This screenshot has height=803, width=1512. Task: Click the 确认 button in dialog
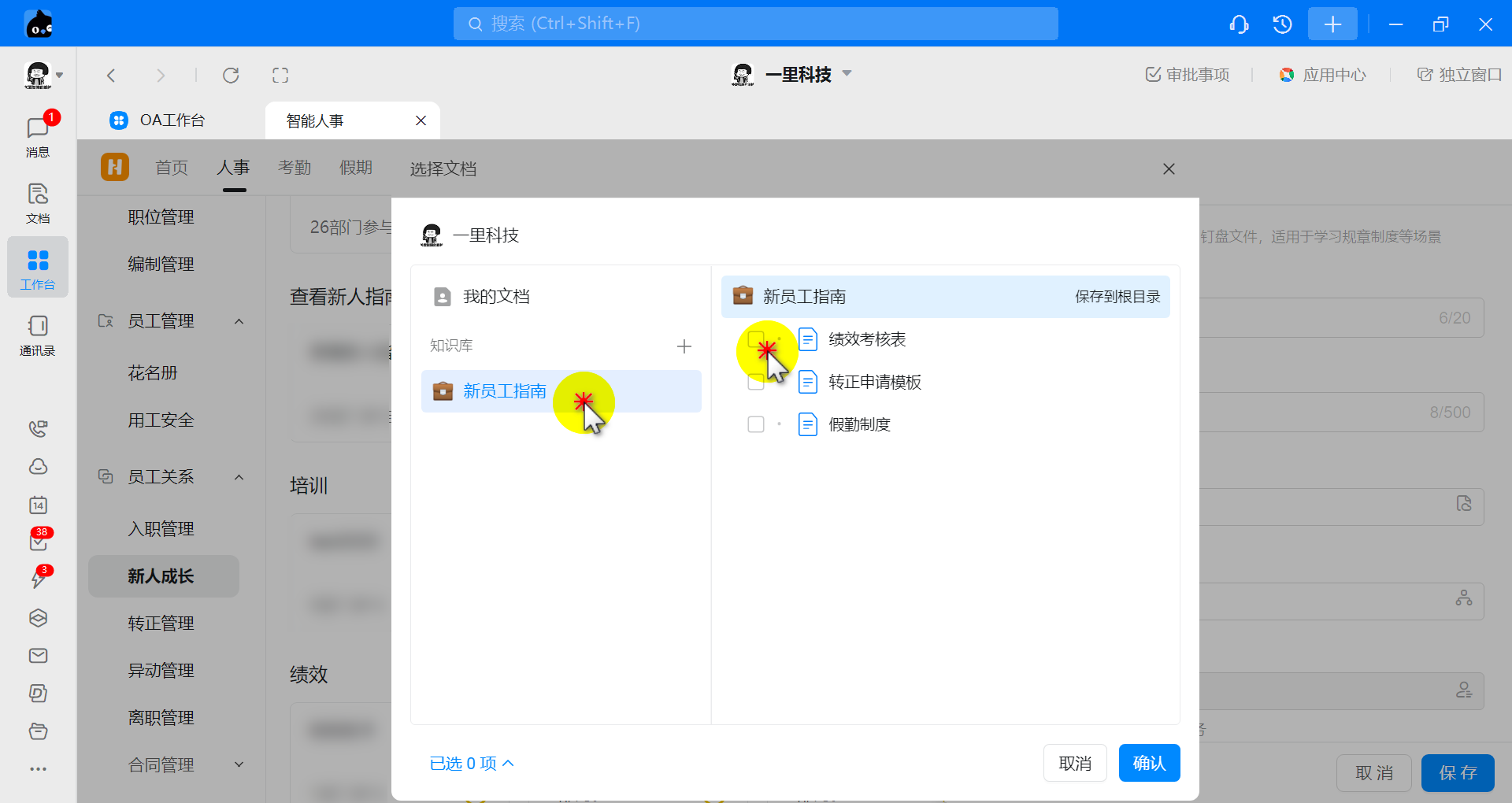tap(1148, 763)
